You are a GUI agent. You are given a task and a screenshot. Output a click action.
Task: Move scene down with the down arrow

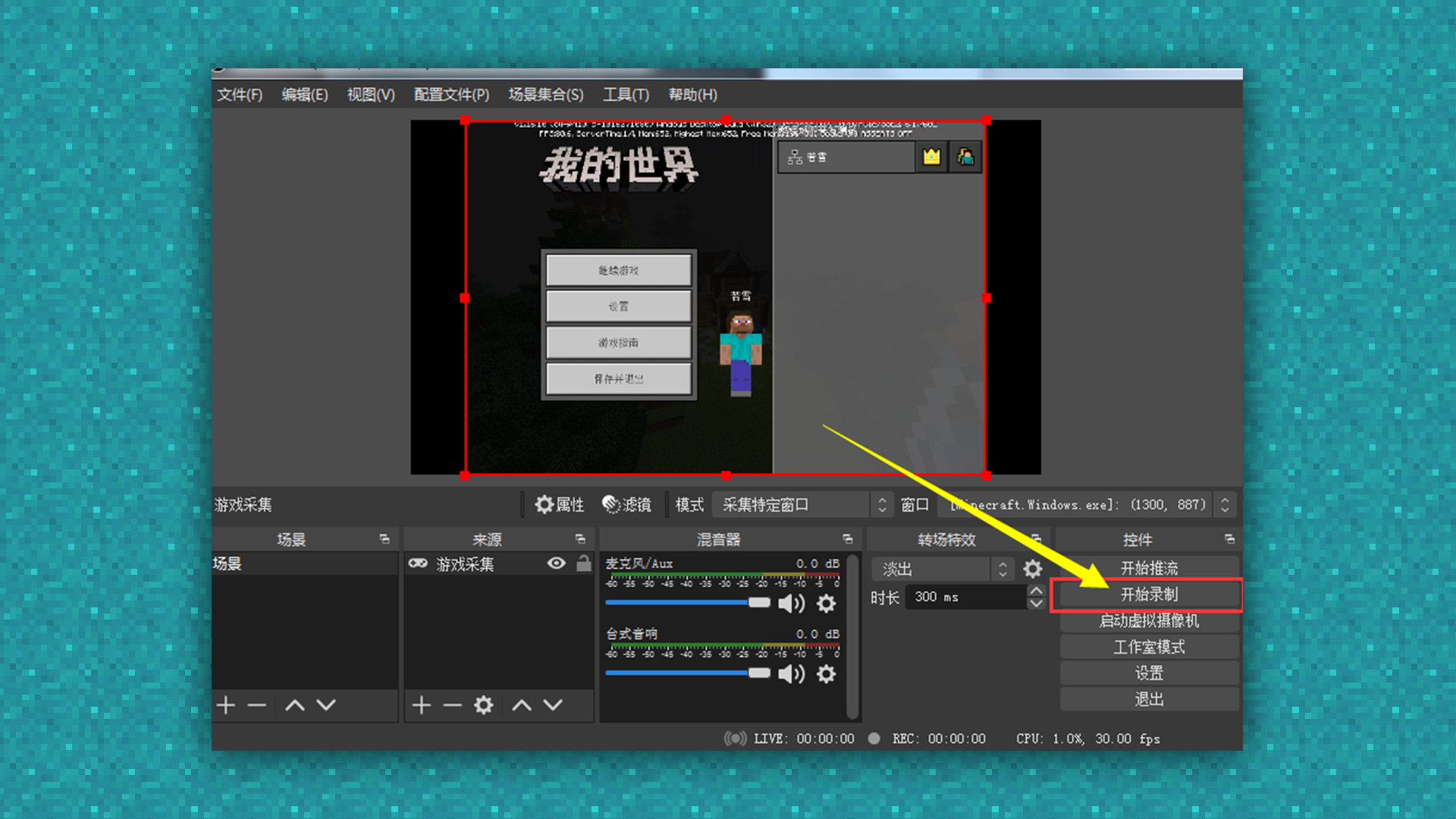326,705
